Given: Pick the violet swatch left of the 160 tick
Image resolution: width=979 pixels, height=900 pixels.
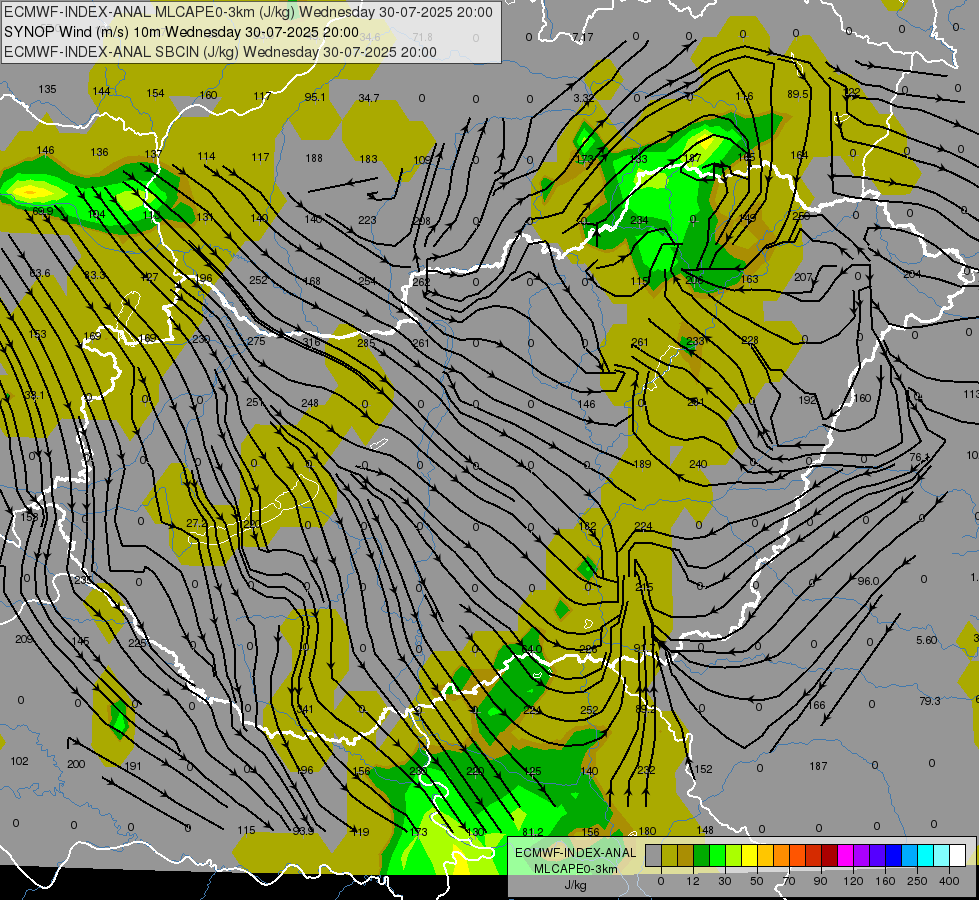Looking at the screenshot, I should click(x=877, y=856).
